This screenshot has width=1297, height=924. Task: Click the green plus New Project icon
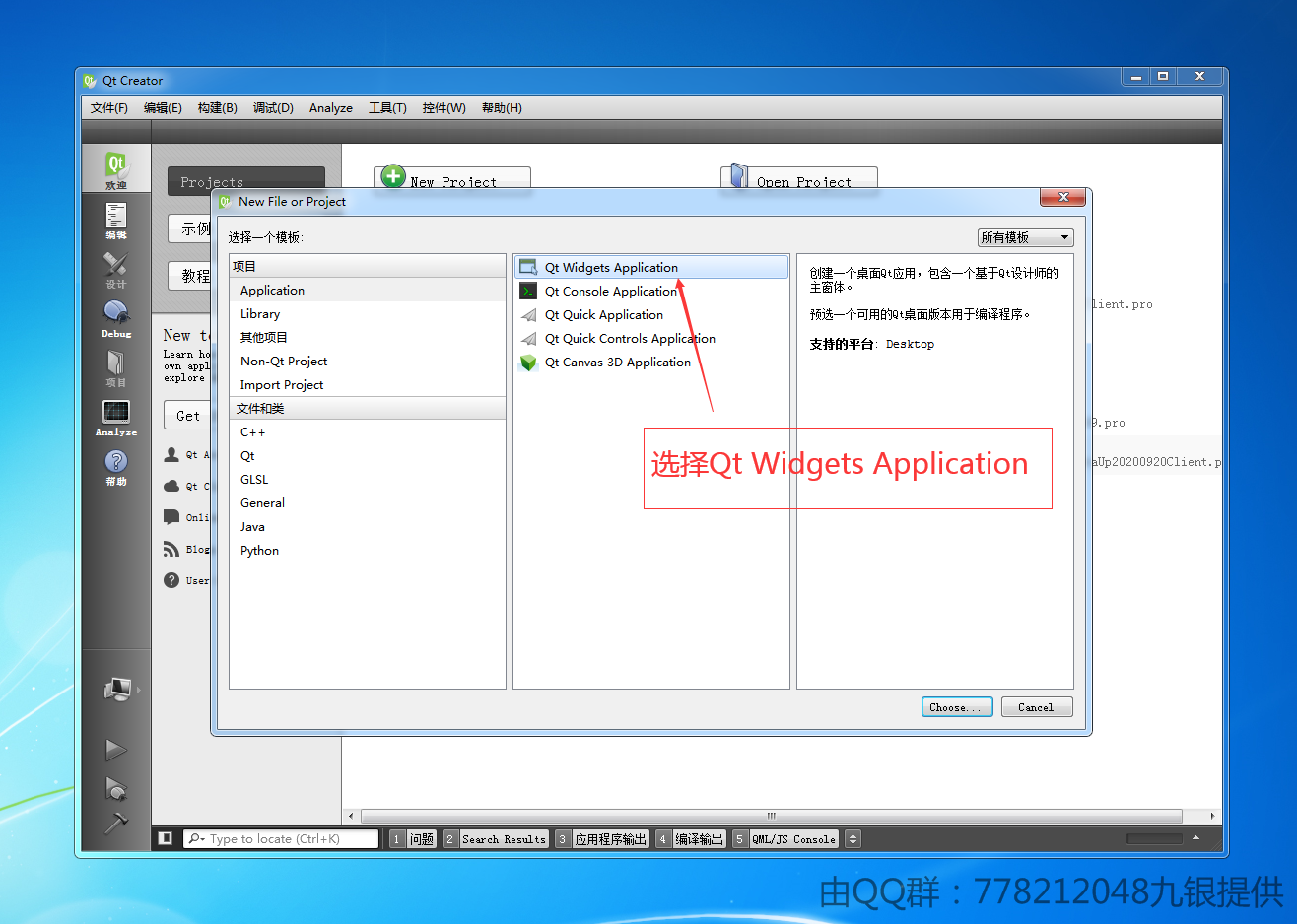pyautogui.click(x=393, y=176)
